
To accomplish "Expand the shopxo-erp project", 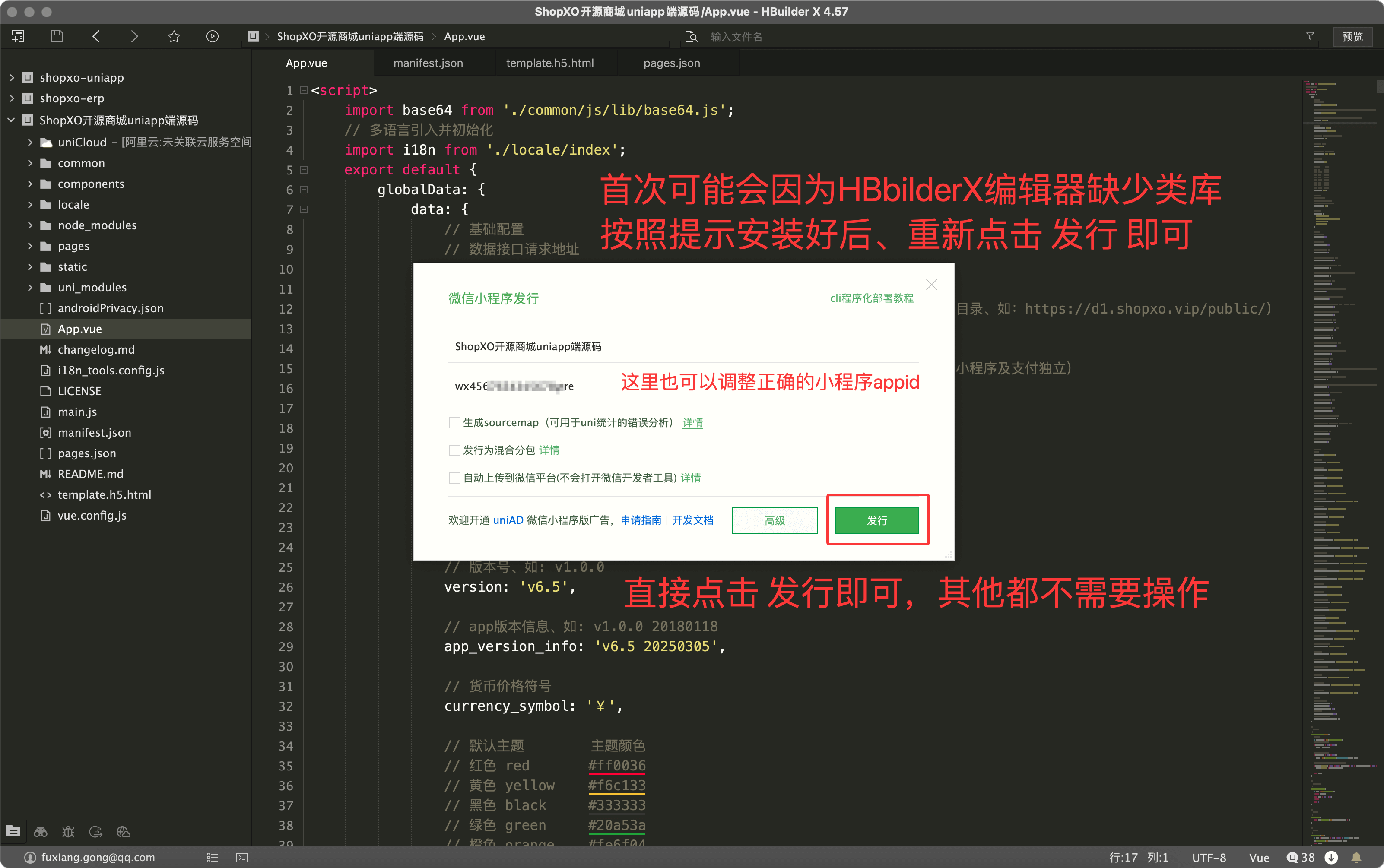I will click(x=12, y=98).
